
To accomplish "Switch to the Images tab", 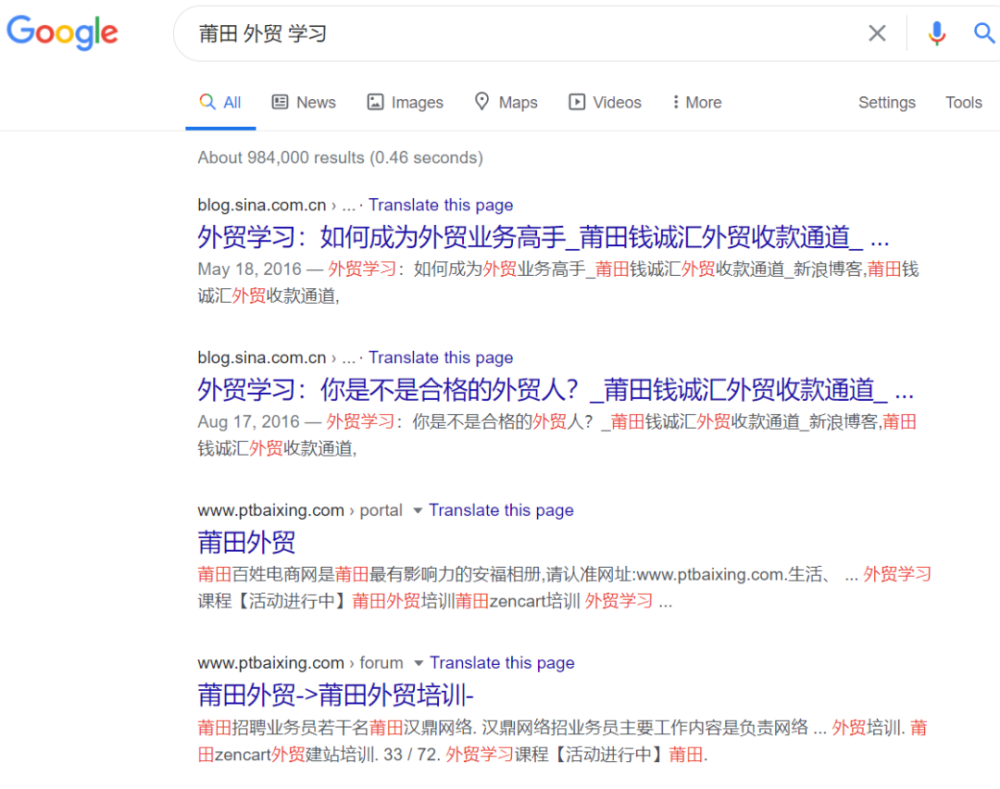I will pos(405,103).
